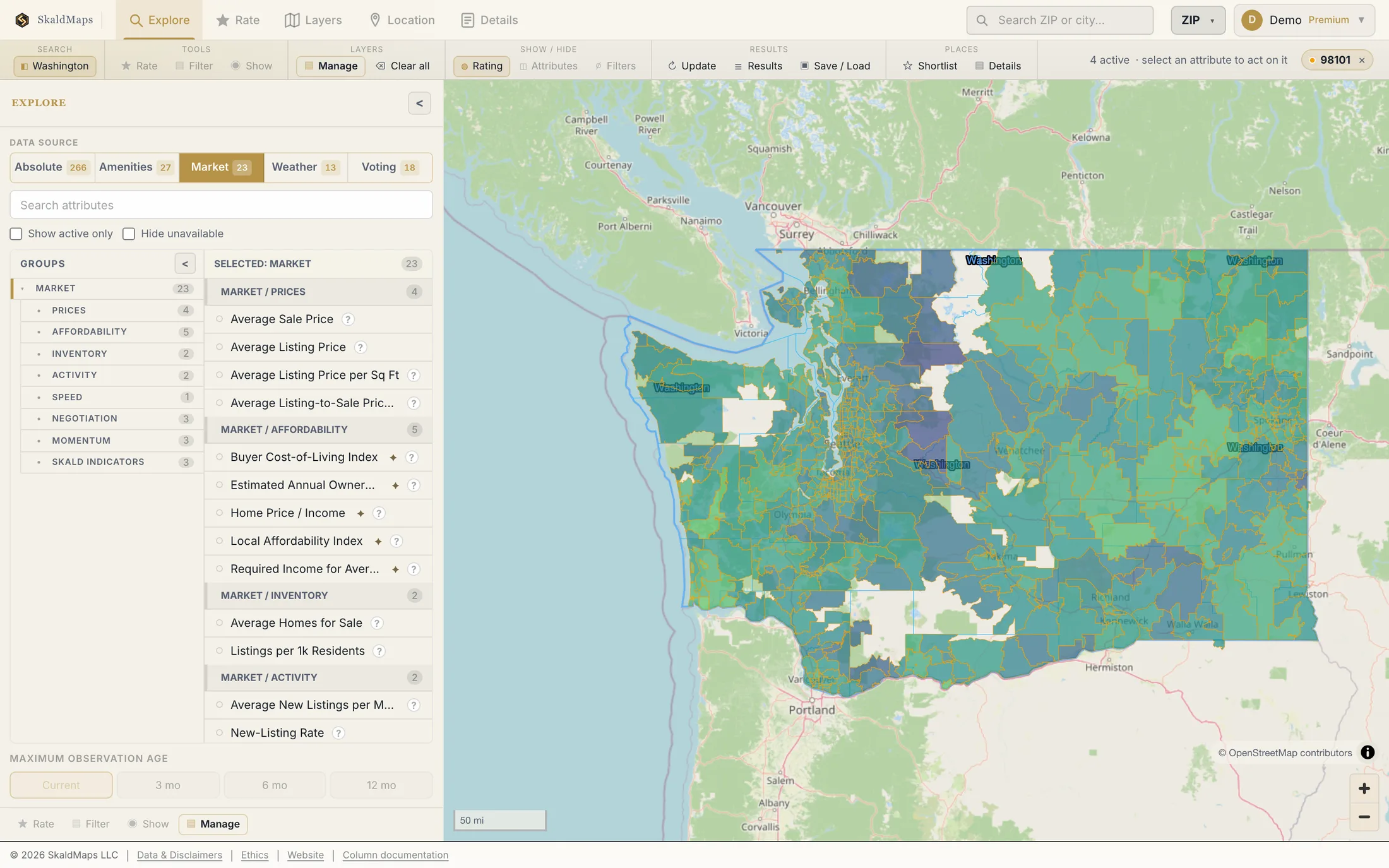1389x868 pixels.
Task: Open help for Average Sale Price
Action: 348,319
